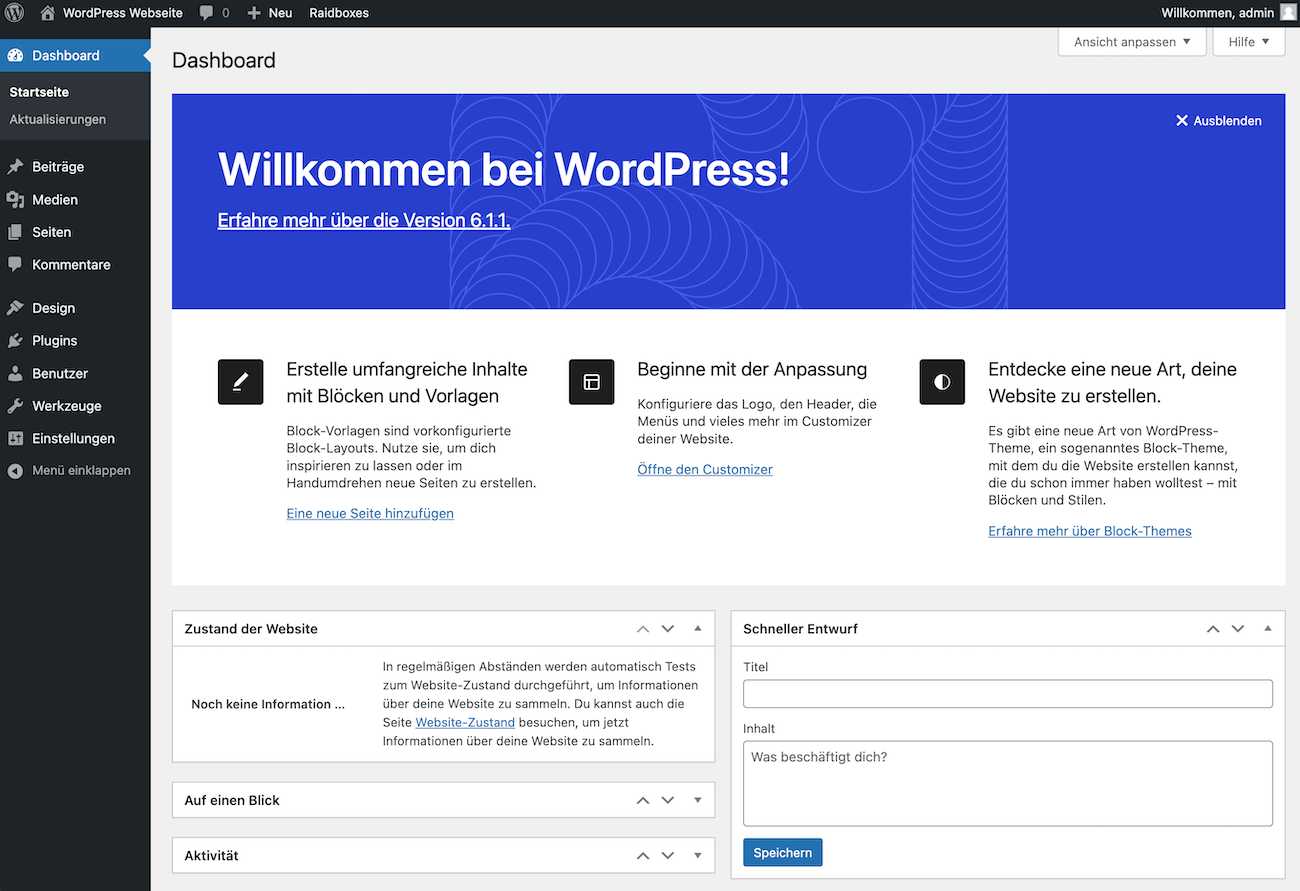Screen dimensions: 1300x891
Task: Click the Menü einklappen arrow icon
Action: [x=15, y=470]
